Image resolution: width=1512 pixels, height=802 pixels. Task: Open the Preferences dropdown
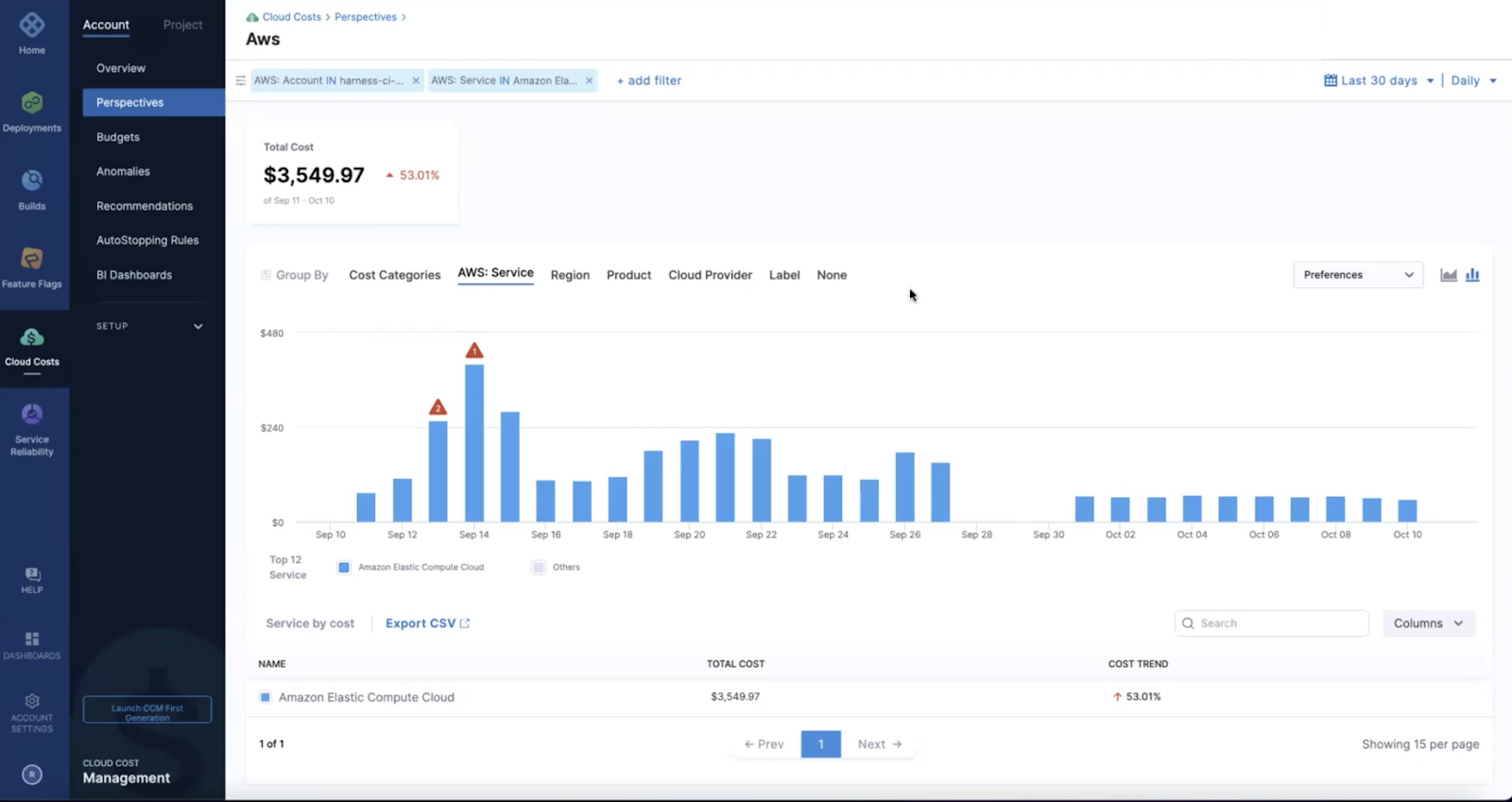[1357, 275]
